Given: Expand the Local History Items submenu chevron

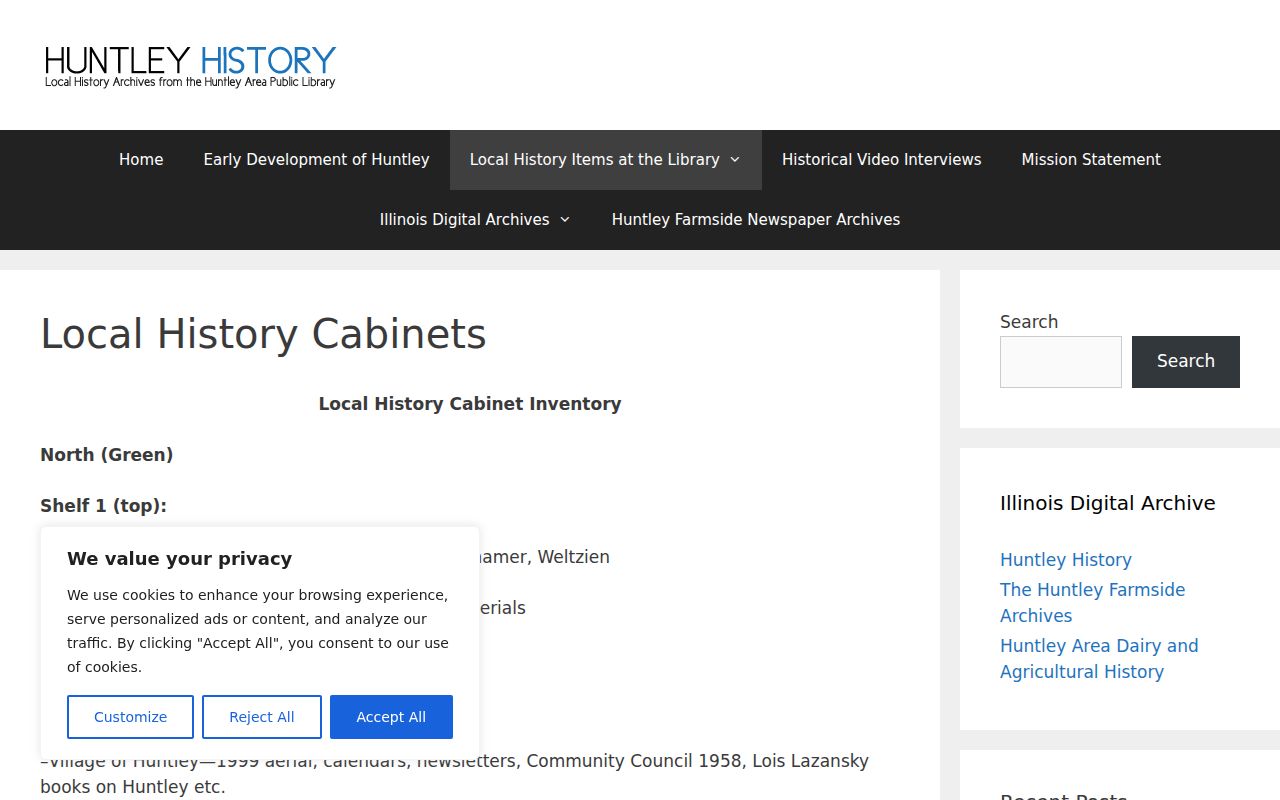Looking at the screenshot, I should (x=735, y=160).
